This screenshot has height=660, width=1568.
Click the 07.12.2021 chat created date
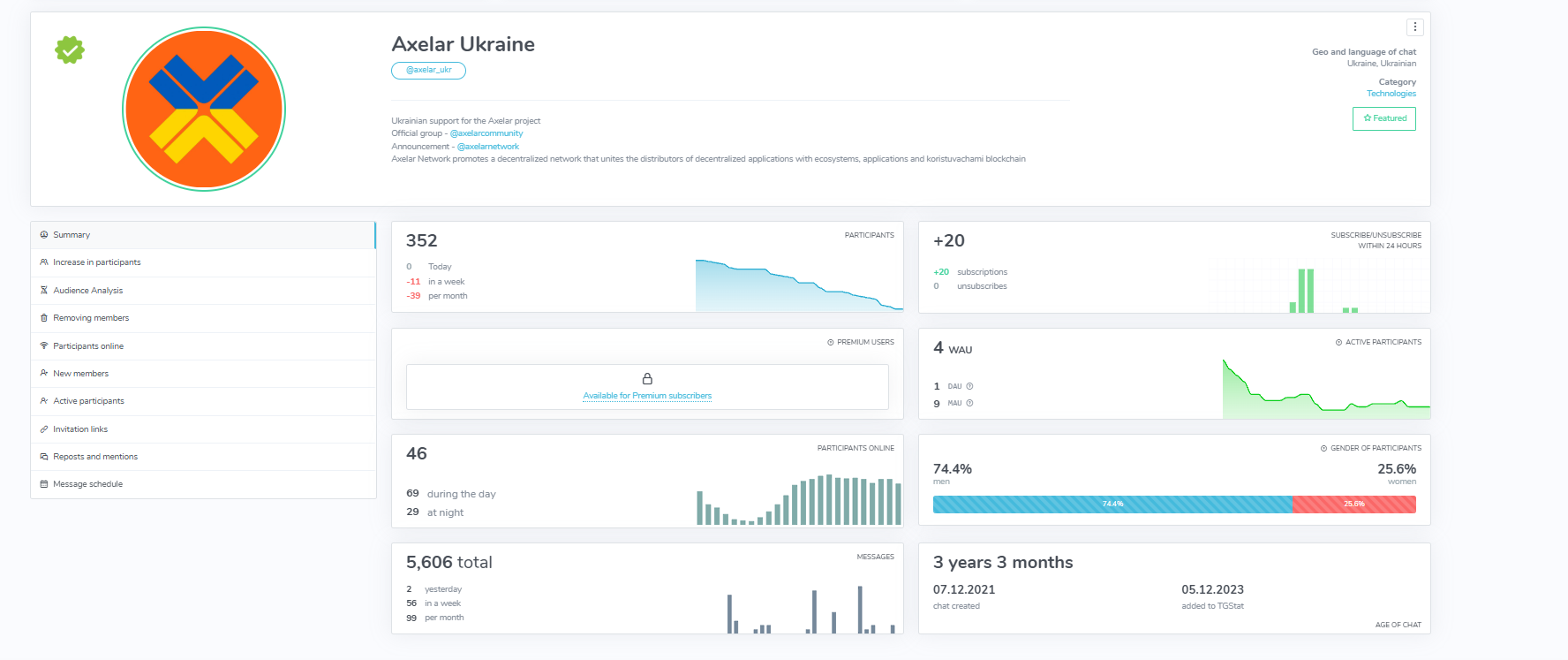964,589
